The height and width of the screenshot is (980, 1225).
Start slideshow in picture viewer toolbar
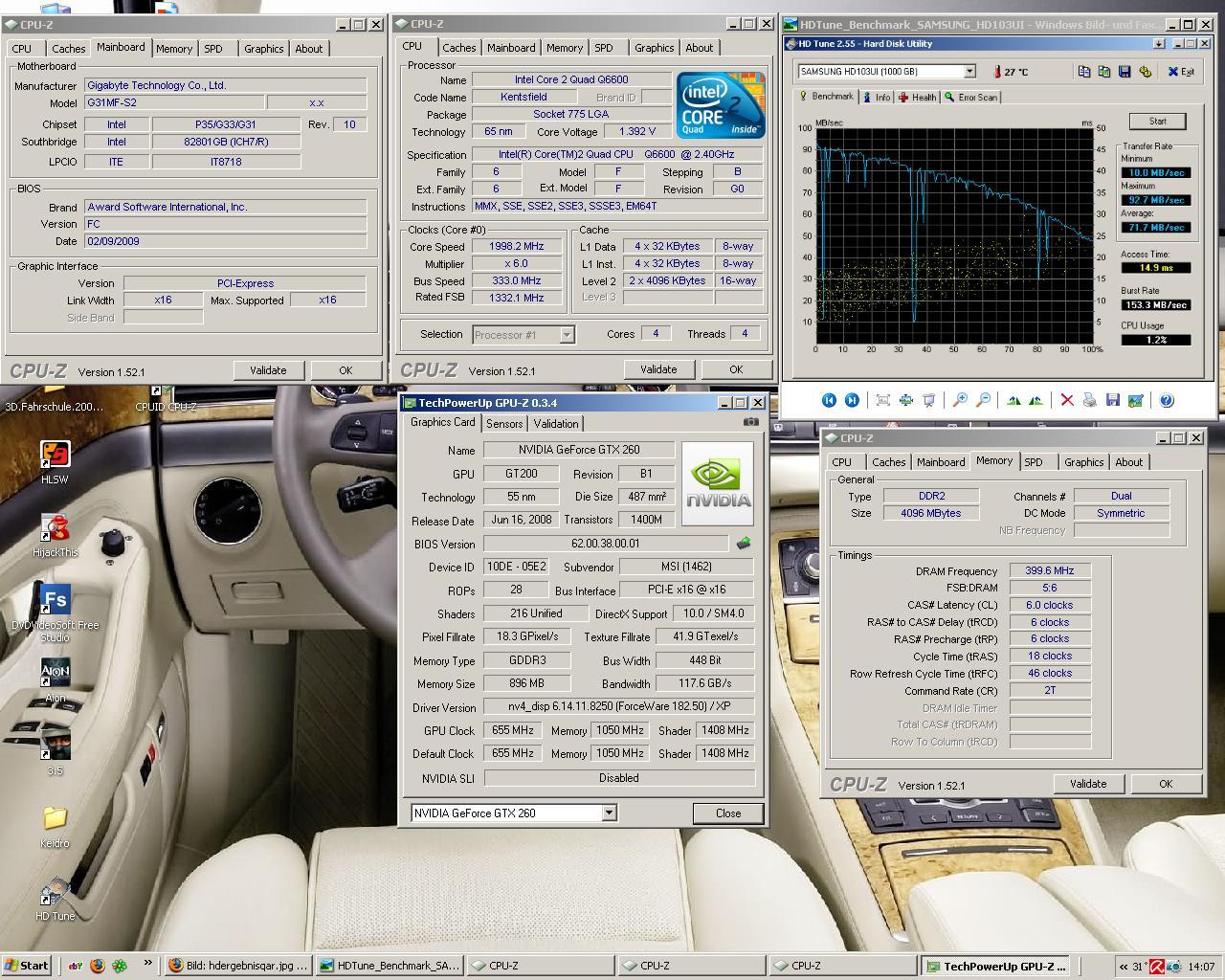928,400
